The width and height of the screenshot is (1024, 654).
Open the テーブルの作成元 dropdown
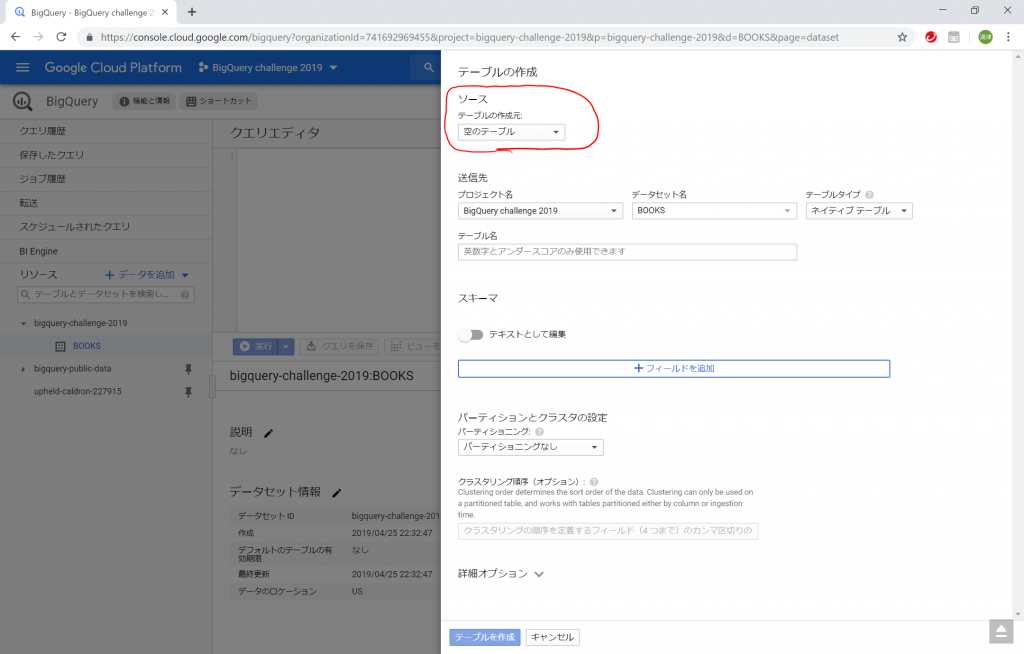tap(511, 132)
